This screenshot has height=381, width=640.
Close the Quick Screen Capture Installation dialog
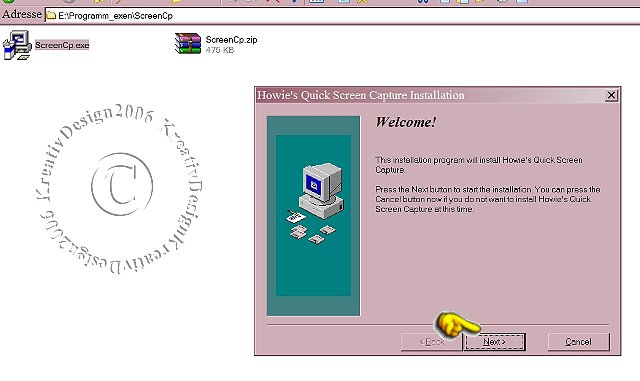click(611, 95)
